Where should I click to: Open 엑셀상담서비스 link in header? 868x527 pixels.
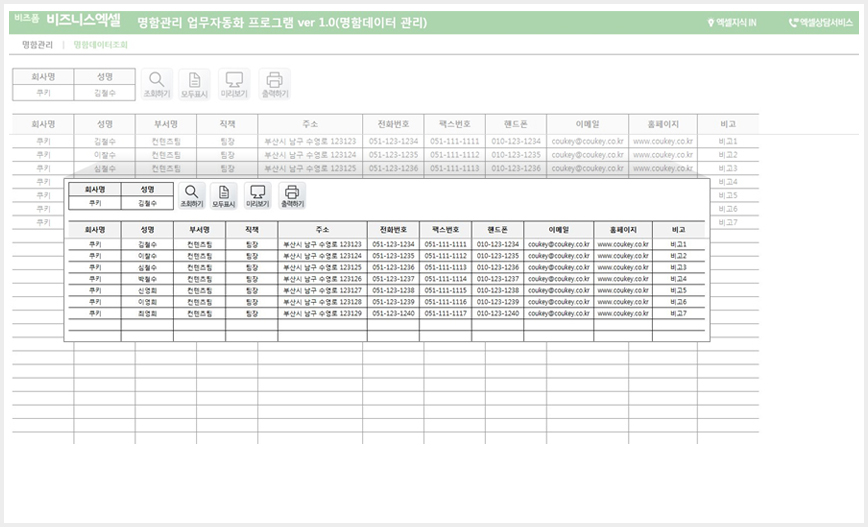[821, 23]
